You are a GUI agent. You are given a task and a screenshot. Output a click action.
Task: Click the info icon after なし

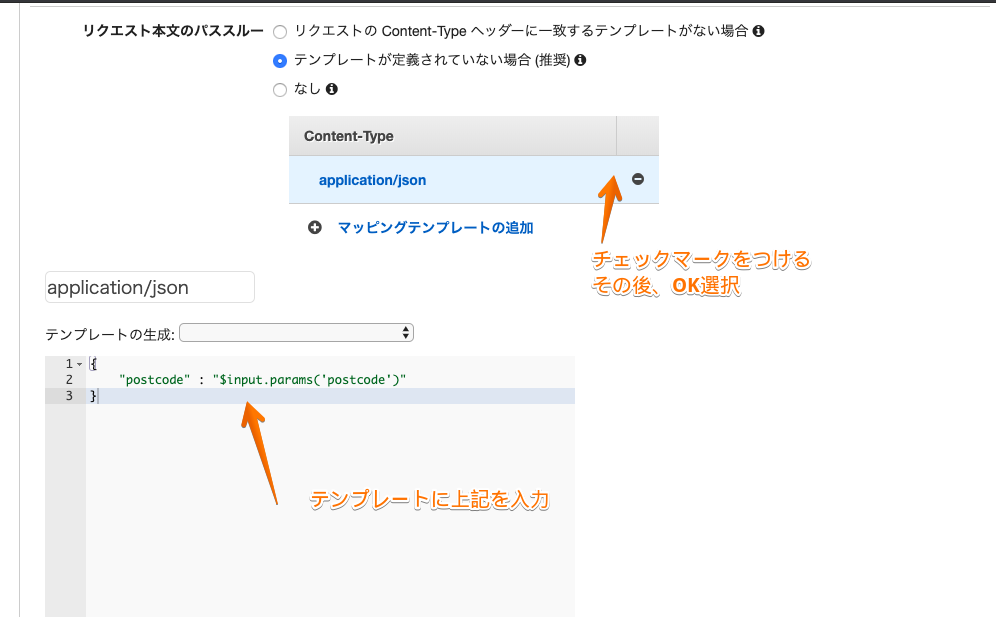330,90
